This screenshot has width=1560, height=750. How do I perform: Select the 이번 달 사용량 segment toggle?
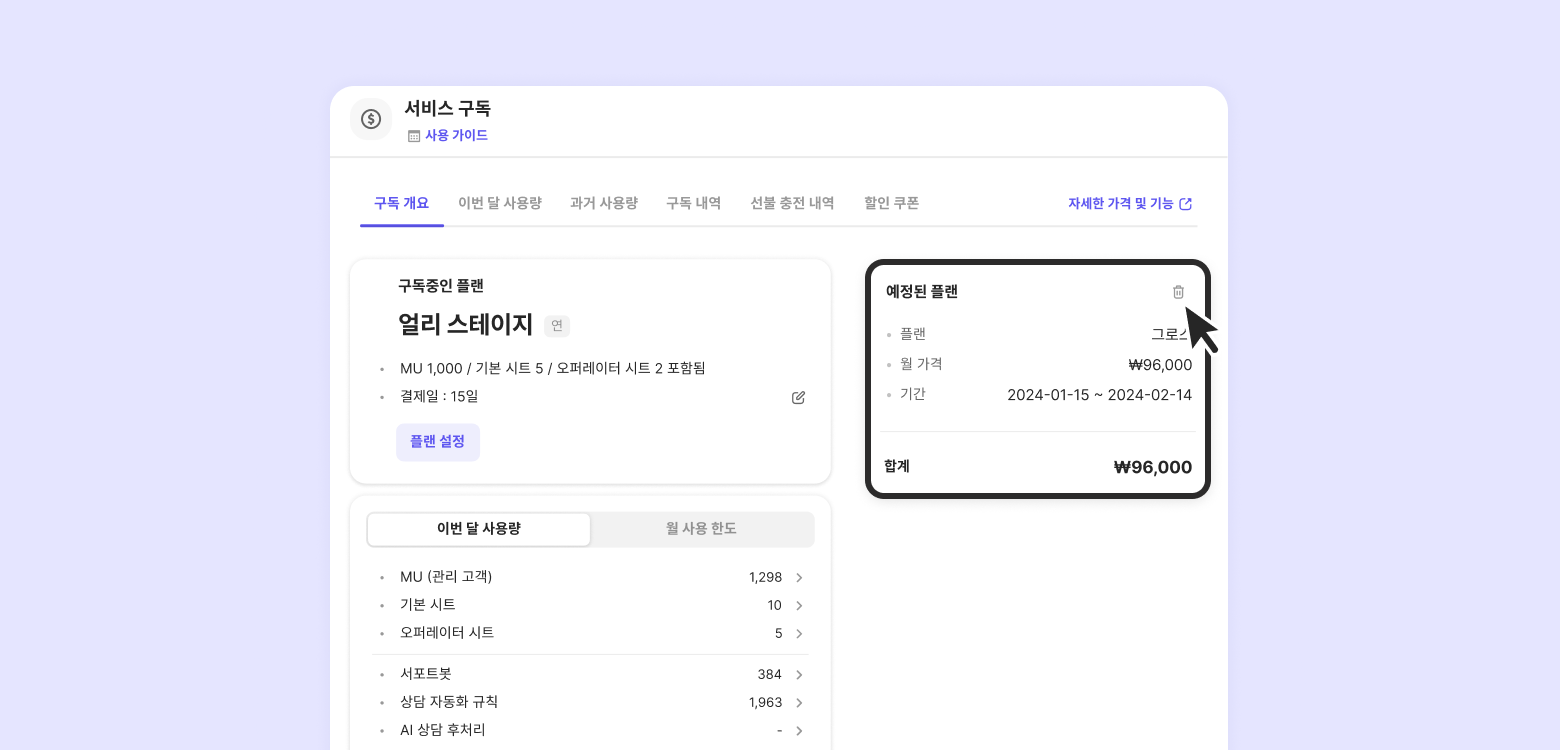click(479, 529)
